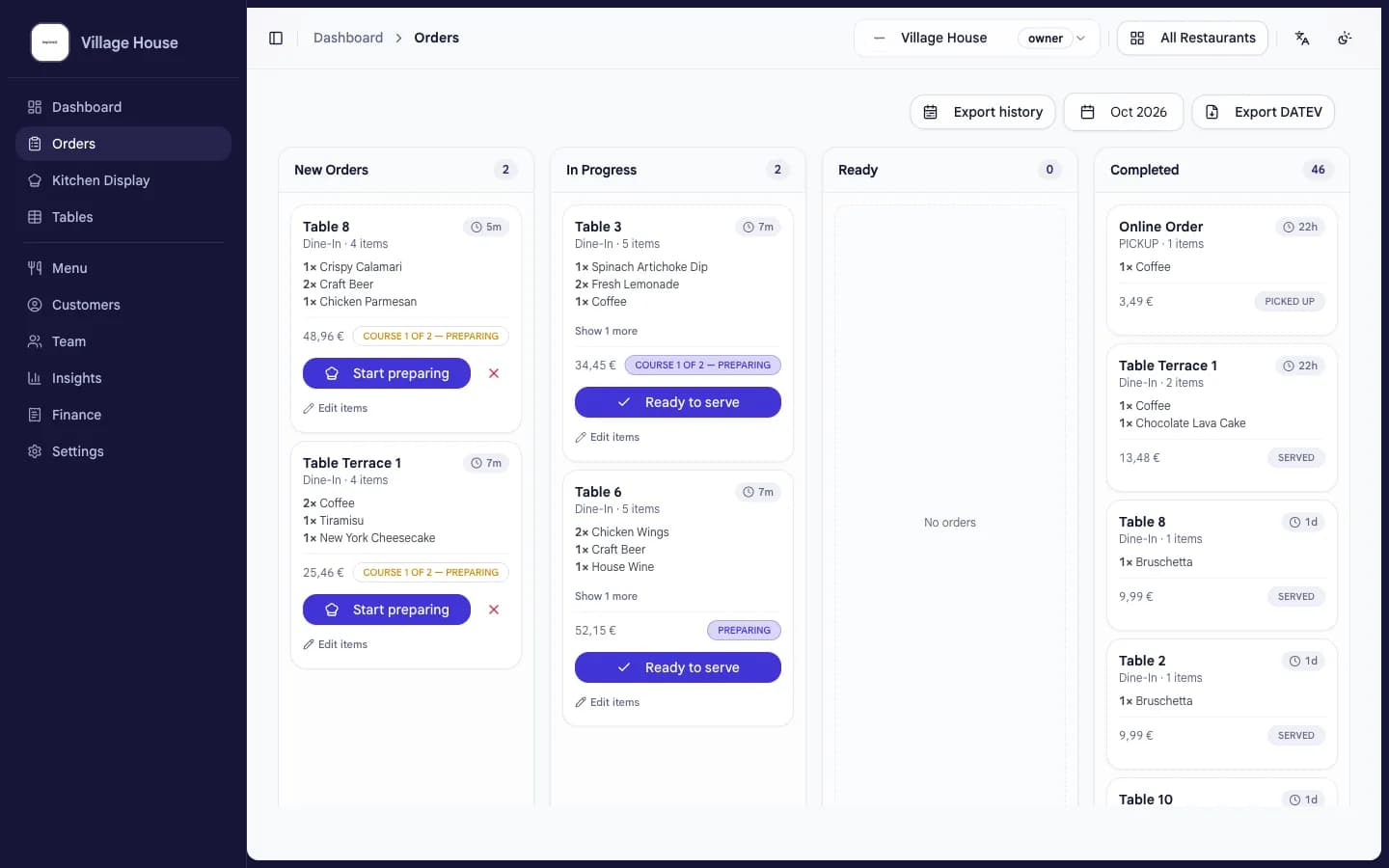Screen dimensions: 1389x868
Task: Go to Kitchen Display
Action: click(123, 180)
